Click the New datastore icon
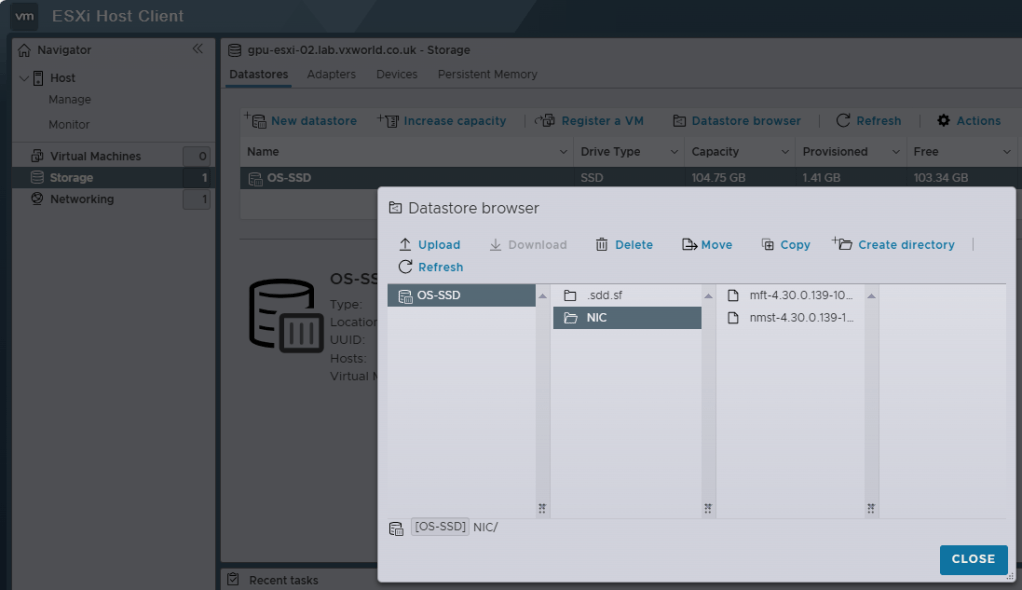1022x590 pixels. 257,121
